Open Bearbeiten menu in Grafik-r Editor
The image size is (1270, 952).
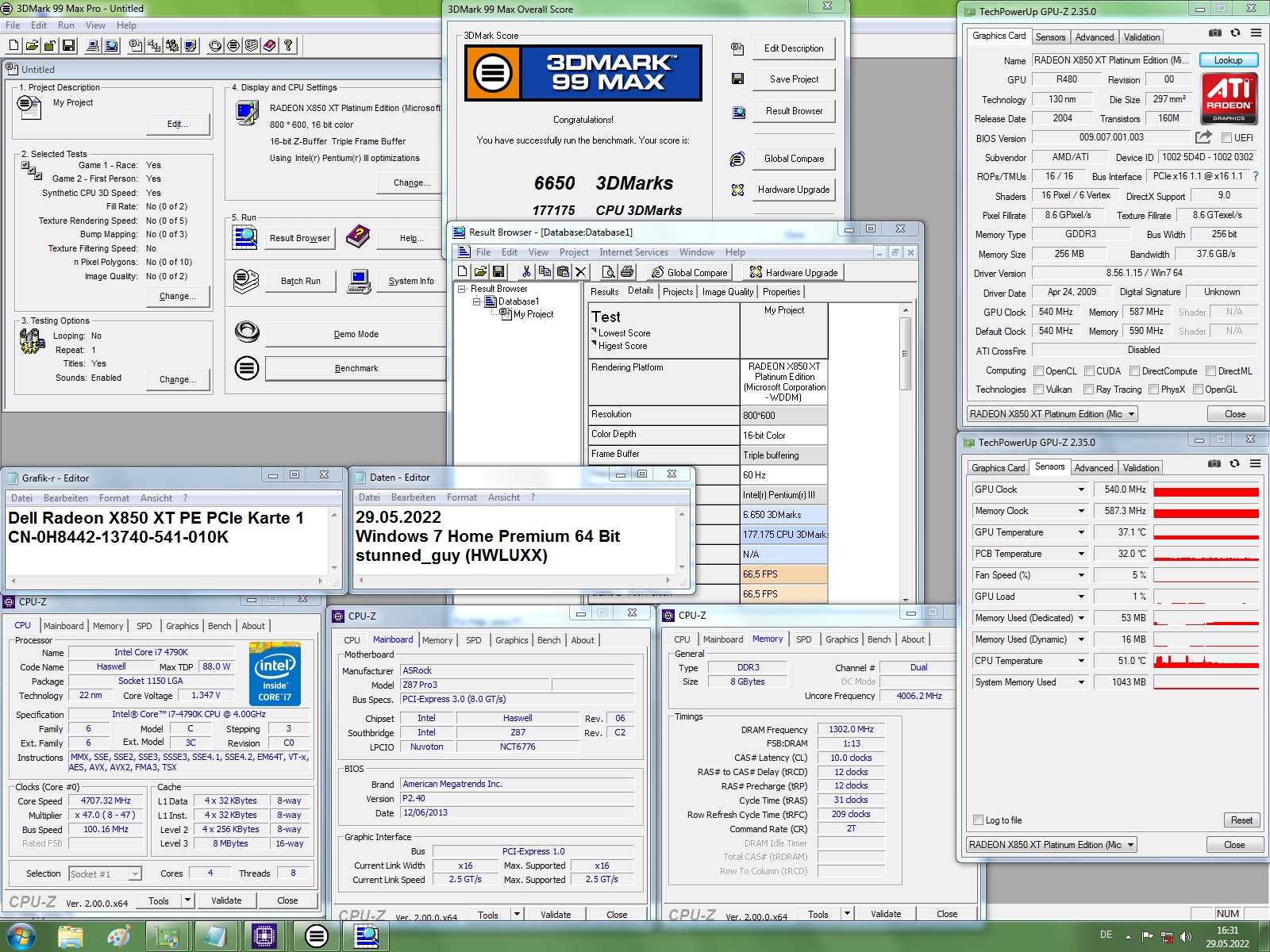(66, 498)
